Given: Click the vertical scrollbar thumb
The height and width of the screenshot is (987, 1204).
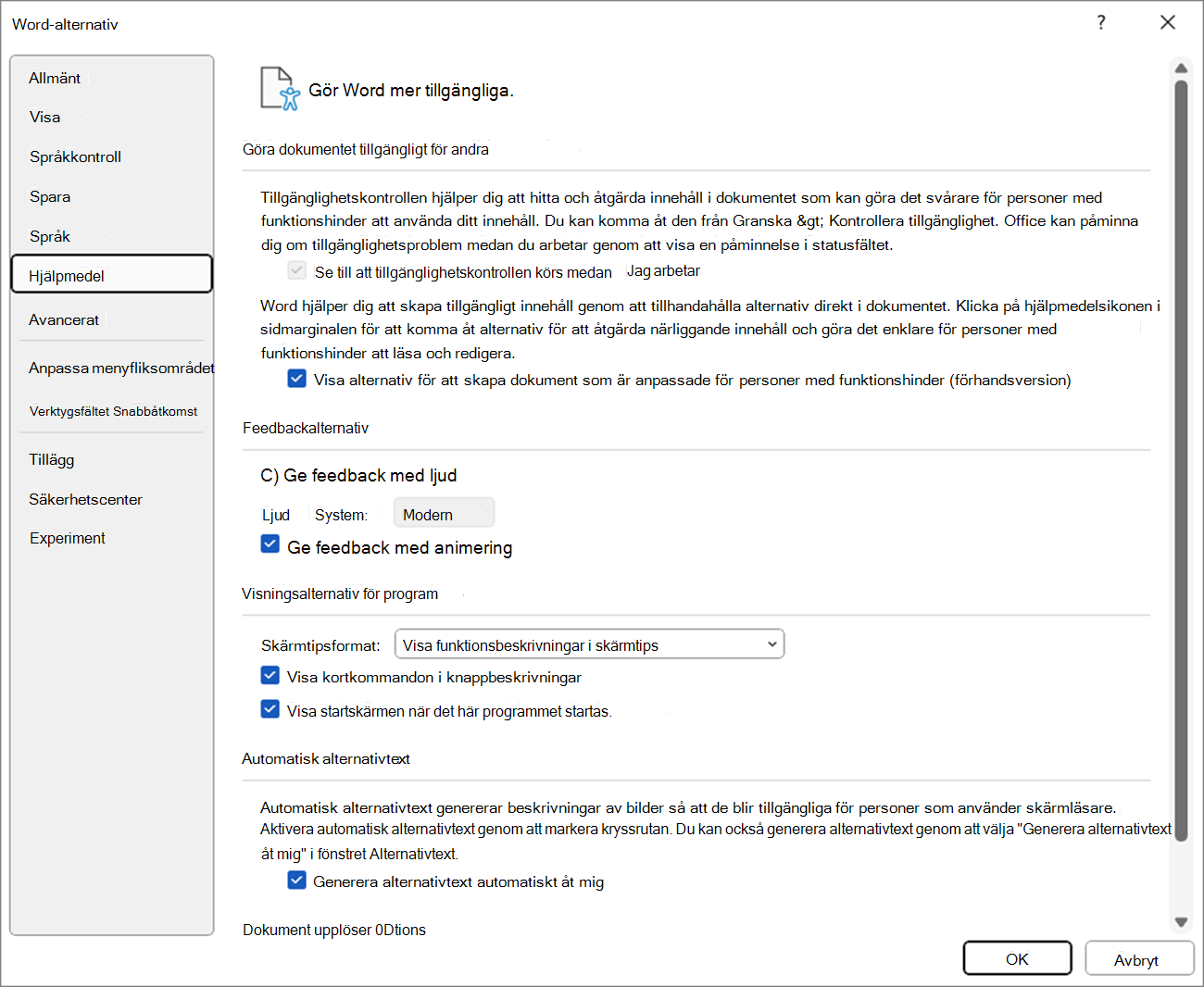Looking at the screenshot, I should tap(1181, 460).
